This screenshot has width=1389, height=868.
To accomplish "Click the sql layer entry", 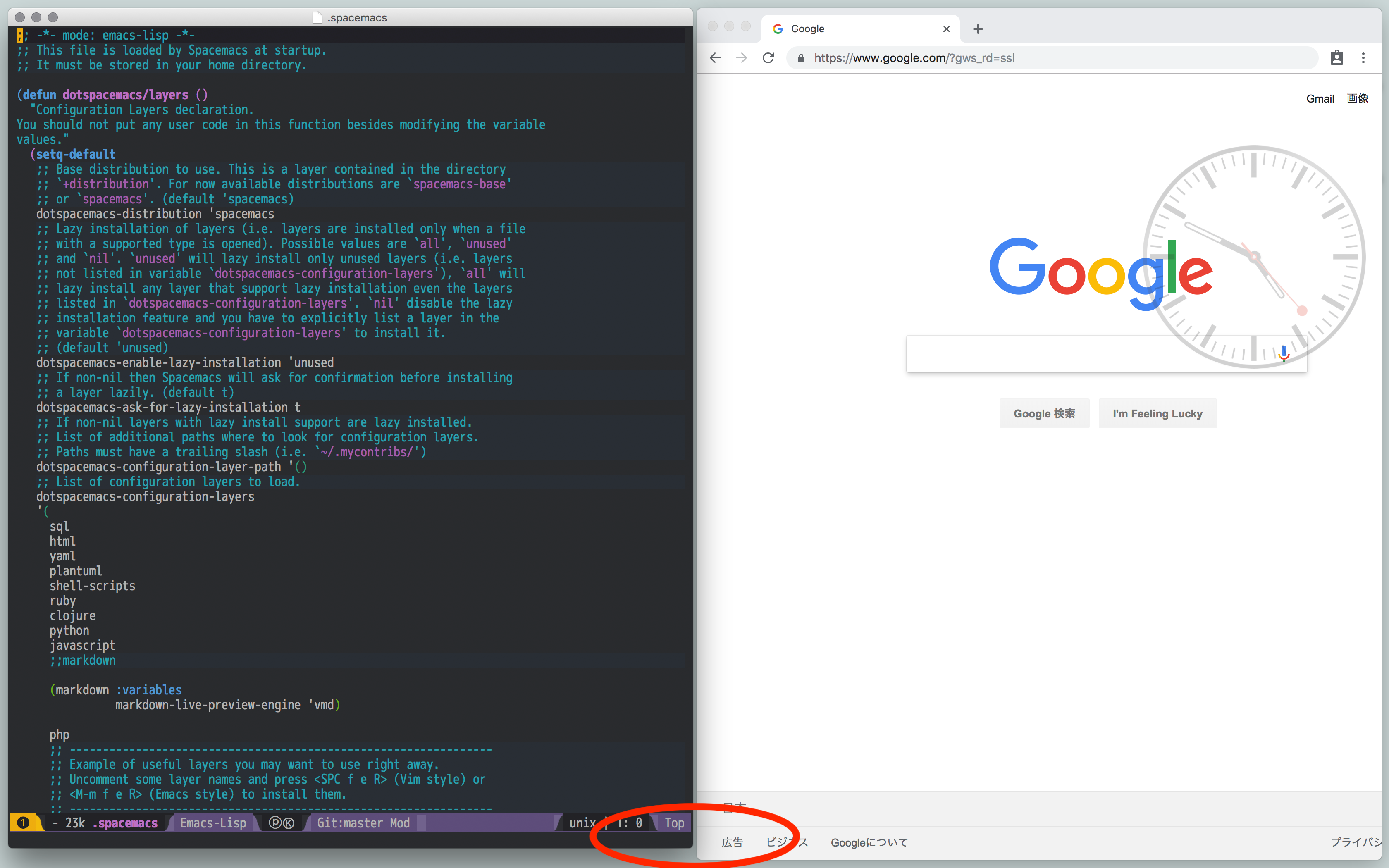I will pyautogui.click(x=59, y=527).
